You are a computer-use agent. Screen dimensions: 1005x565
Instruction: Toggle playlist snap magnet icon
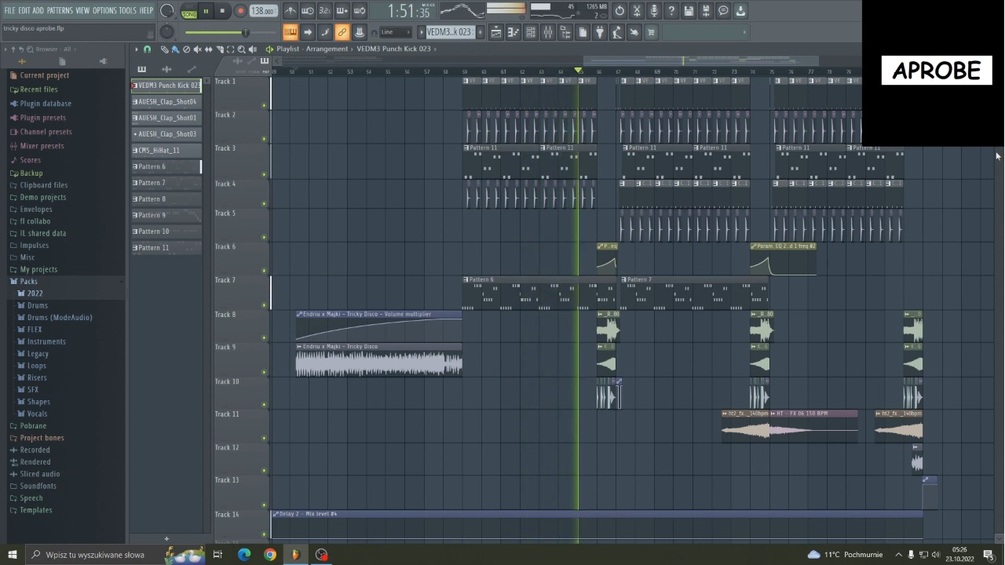pos(147,49)
